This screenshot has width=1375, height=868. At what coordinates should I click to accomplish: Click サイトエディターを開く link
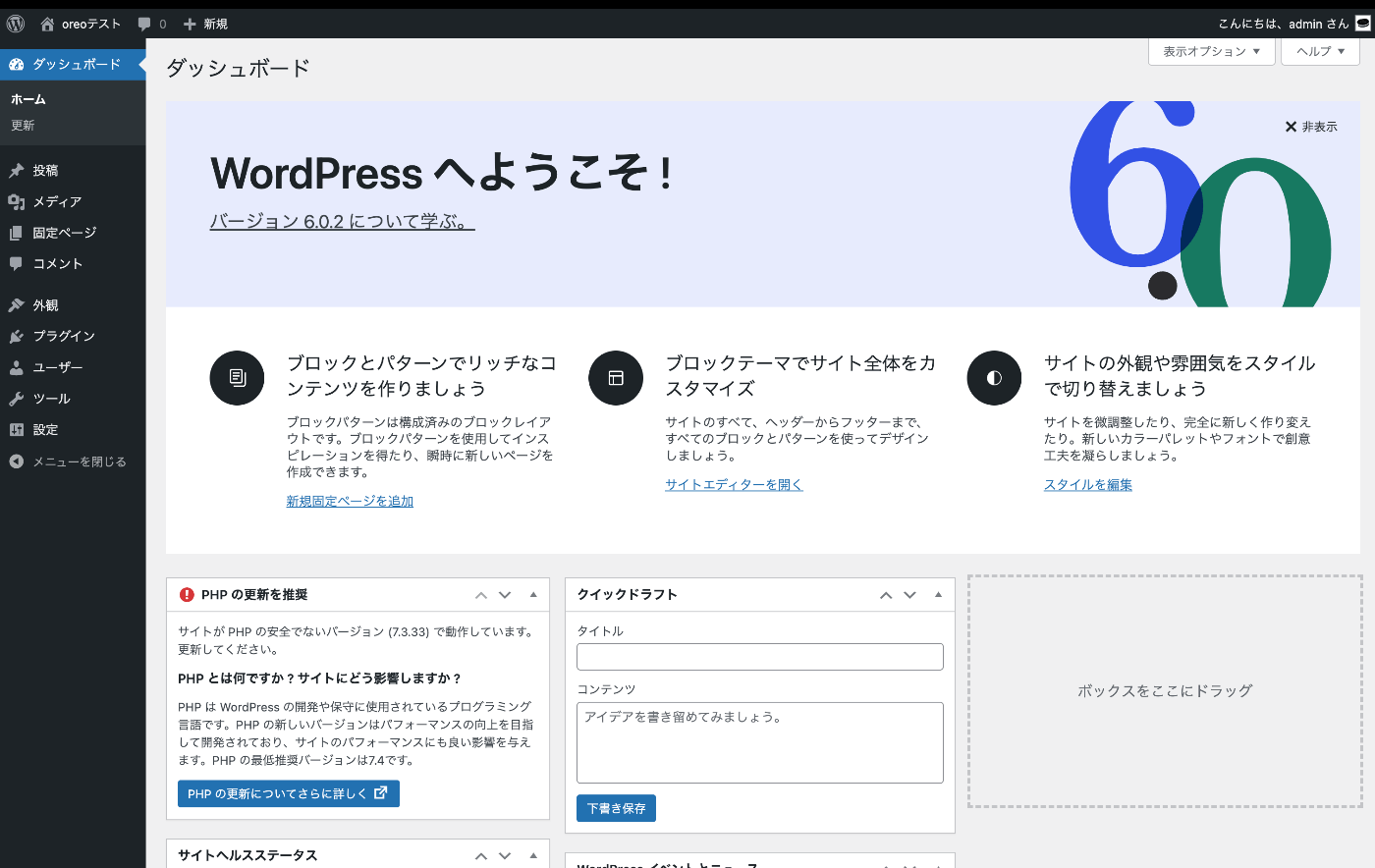tap(734, 484)
